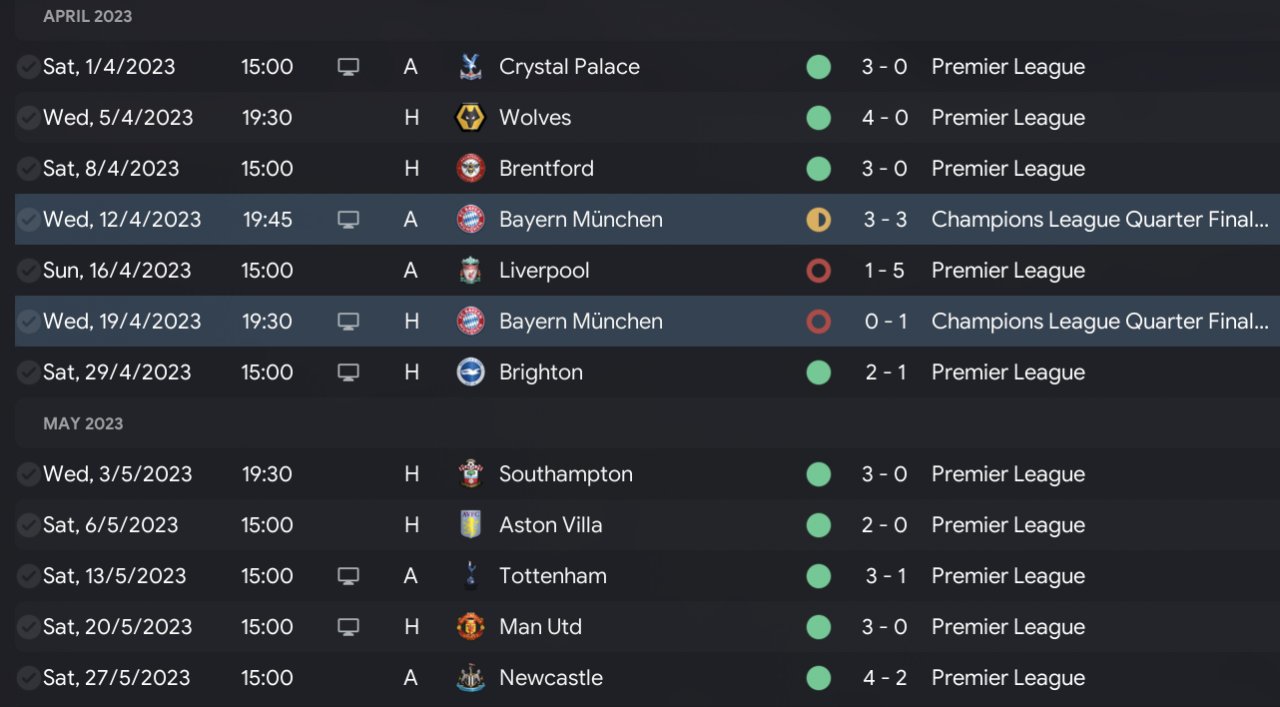
Task: Click the Liverpool club crest
Action: point(470,271)
